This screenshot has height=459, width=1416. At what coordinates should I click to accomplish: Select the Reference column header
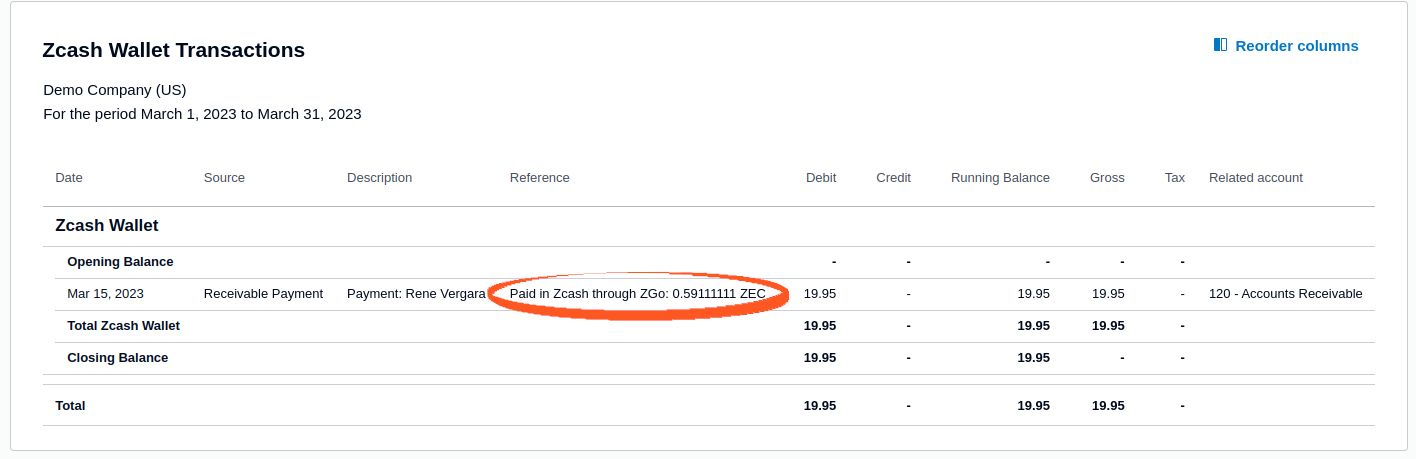click(x=539, y=178)
